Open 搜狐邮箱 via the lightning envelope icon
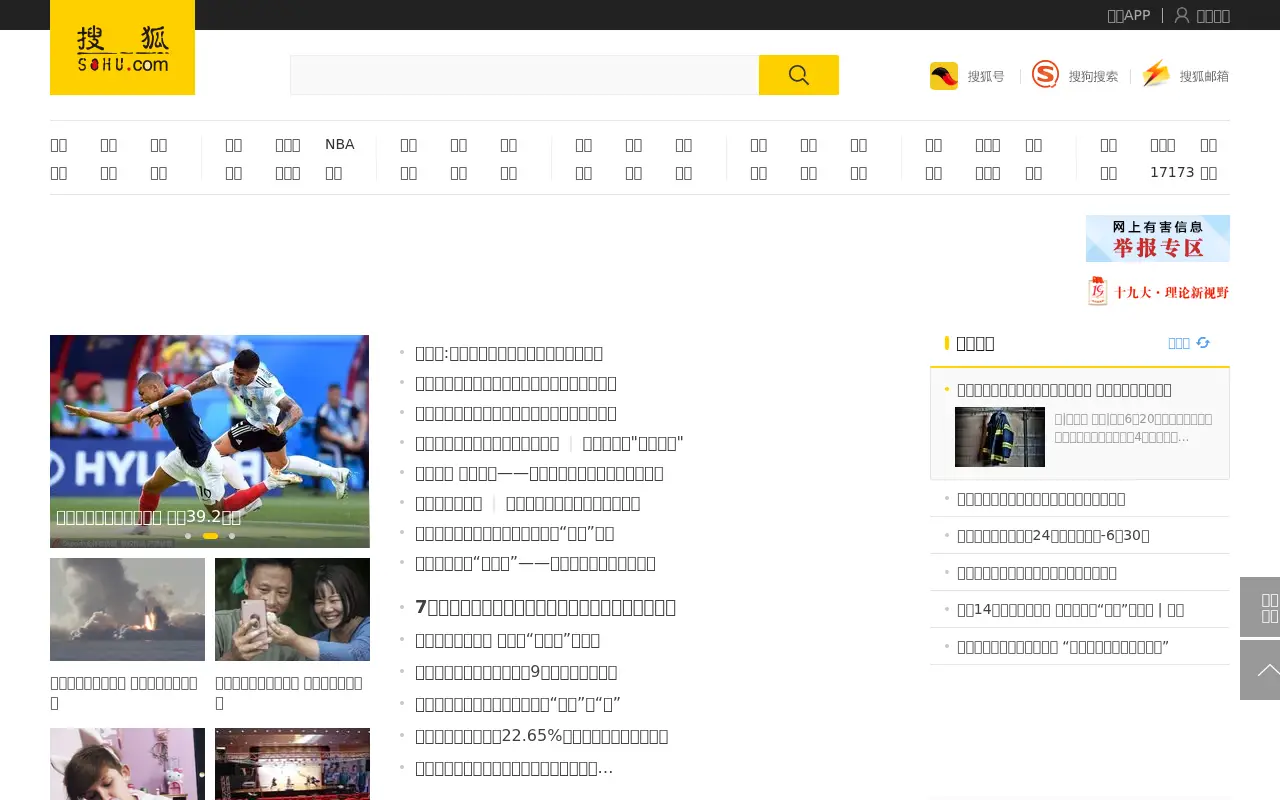Screen dimensions: 1280x800 pyautogui.click(x=1156, y=75)
